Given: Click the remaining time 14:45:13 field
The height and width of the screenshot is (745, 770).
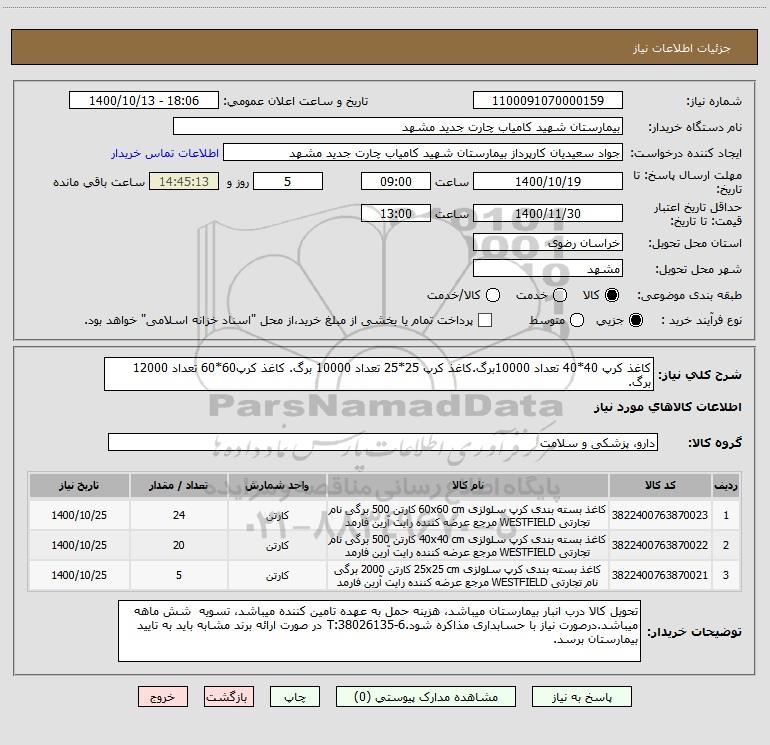Looking at the screenshot, I should (184, 182).
